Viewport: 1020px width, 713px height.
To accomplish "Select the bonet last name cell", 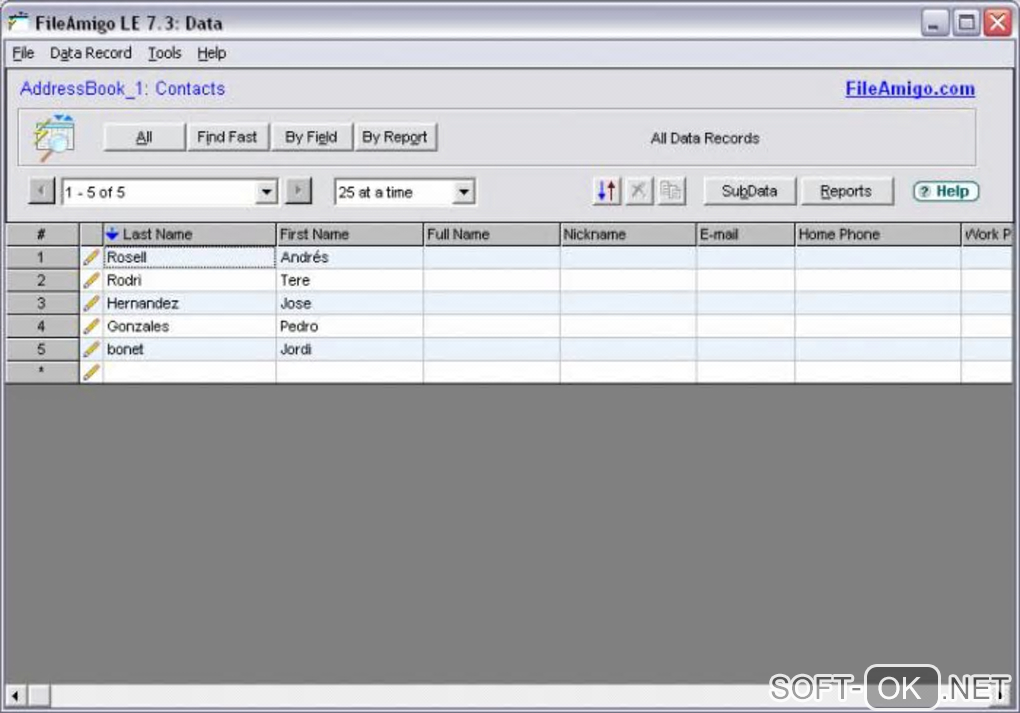I will pos(189,349).
